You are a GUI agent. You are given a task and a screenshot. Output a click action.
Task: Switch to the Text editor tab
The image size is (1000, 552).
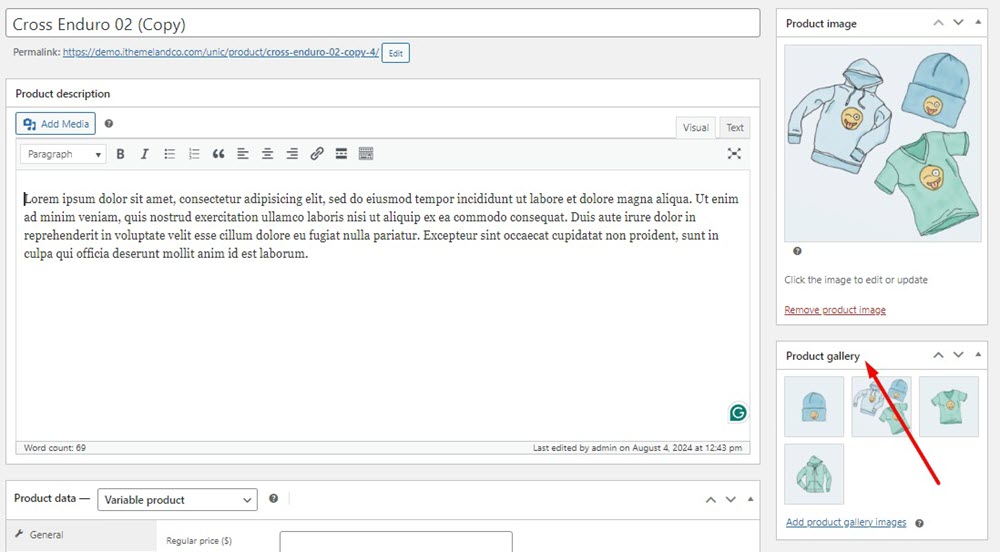point(735,127)
